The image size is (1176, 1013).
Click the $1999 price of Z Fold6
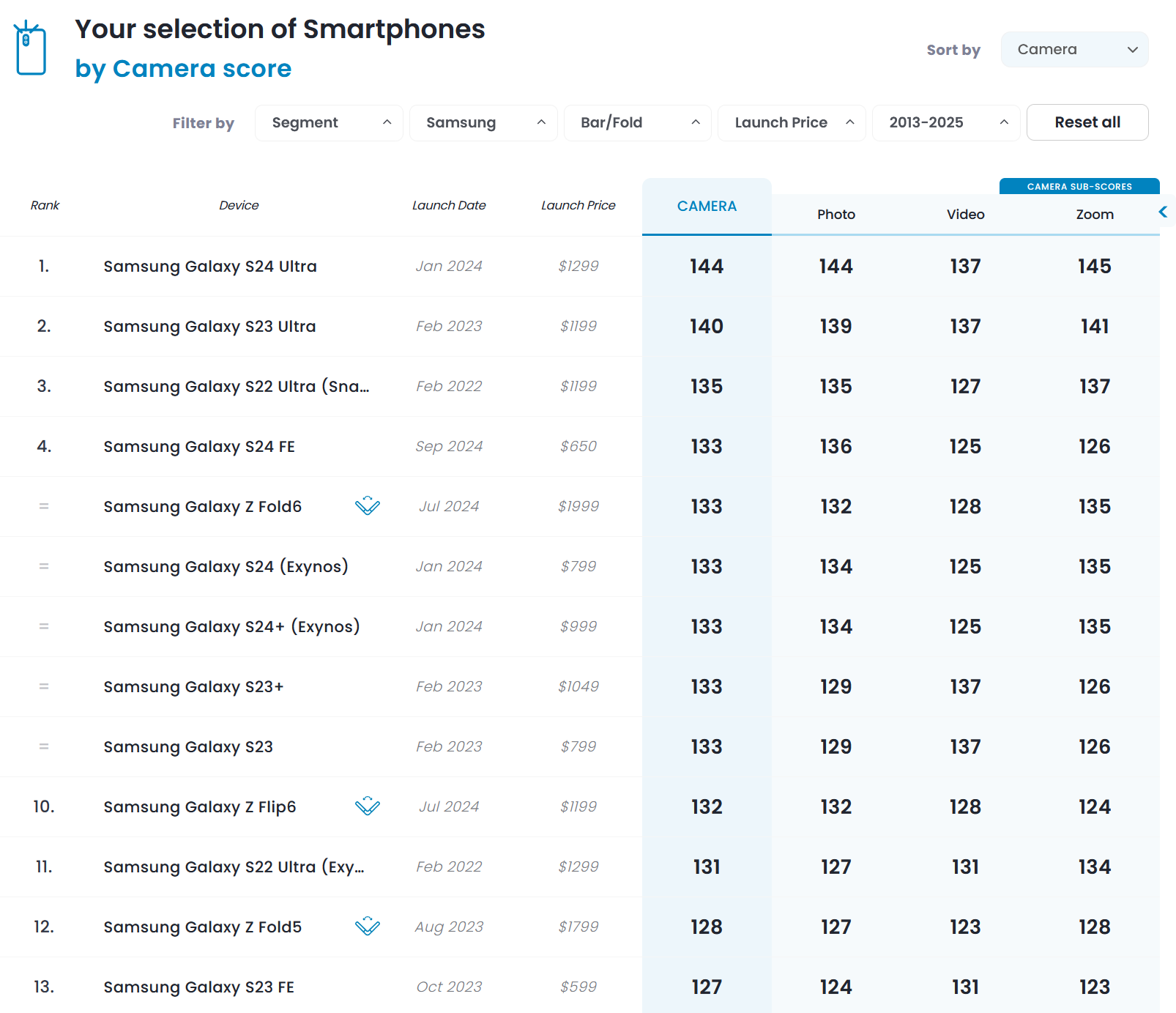tap(578, 506)
